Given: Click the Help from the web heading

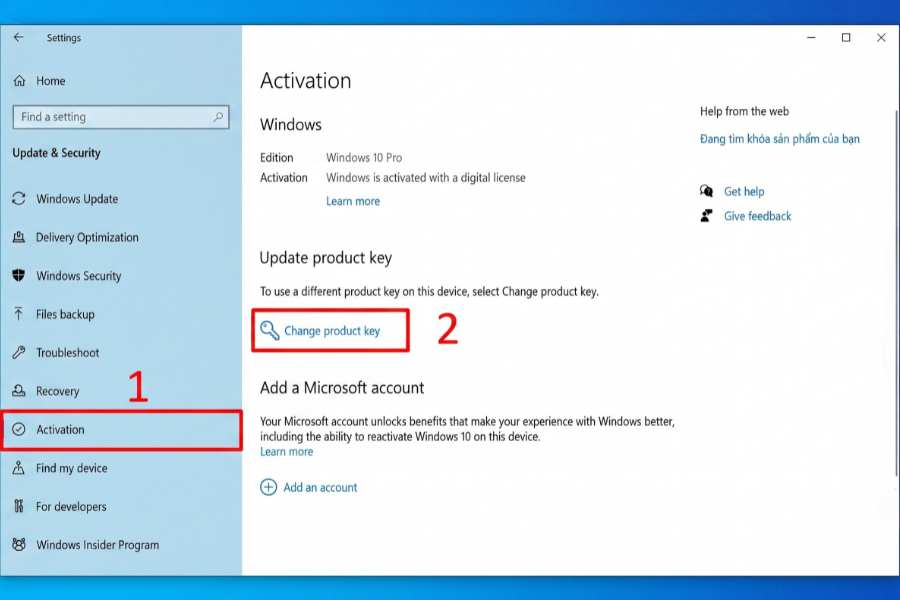Looking at the screenshot, I should (744, 111).
